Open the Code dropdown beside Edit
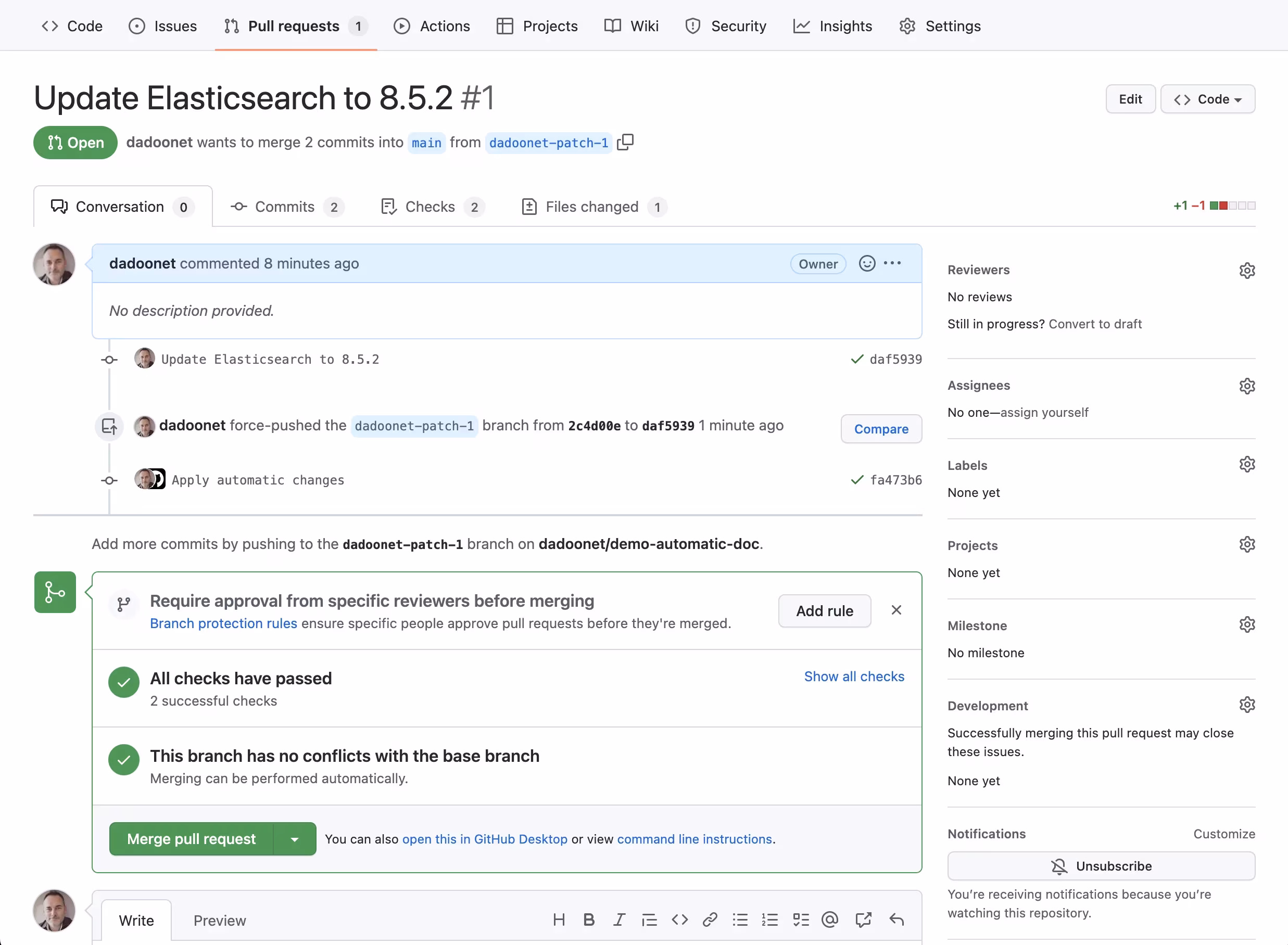Image resolution: width=1288 pixels, height=945 pixels. click(x=1207, y=99)
